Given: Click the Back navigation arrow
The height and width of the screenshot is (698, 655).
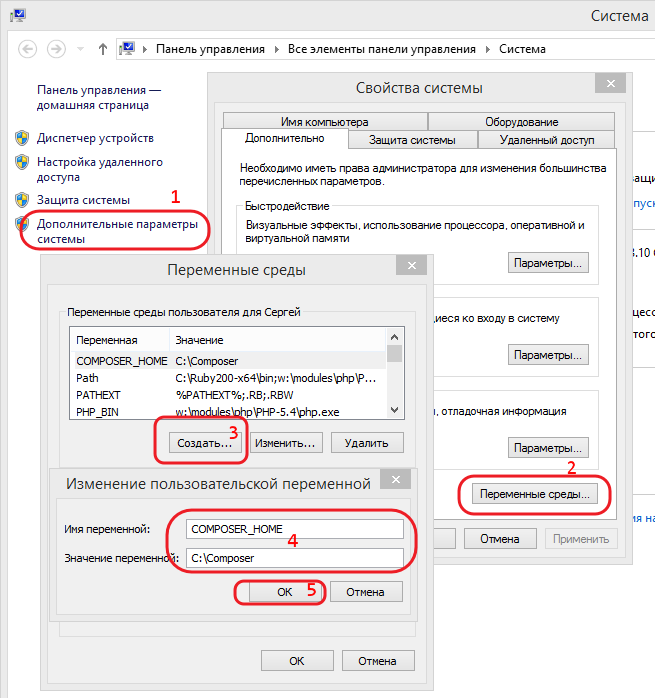Looking at the screenshot, I should pyautogui.click(x=27, y=48).
